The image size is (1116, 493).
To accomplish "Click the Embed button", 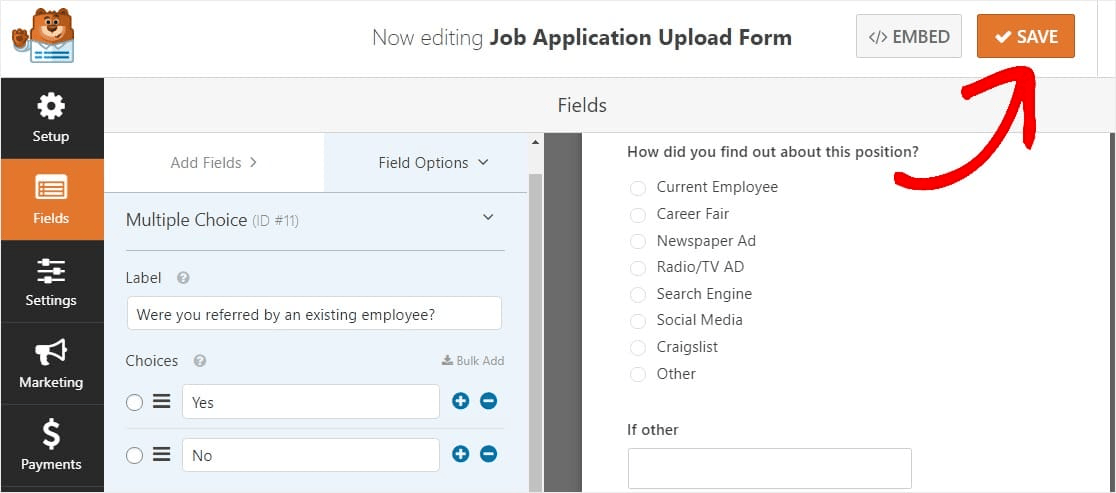I will 909,36.
